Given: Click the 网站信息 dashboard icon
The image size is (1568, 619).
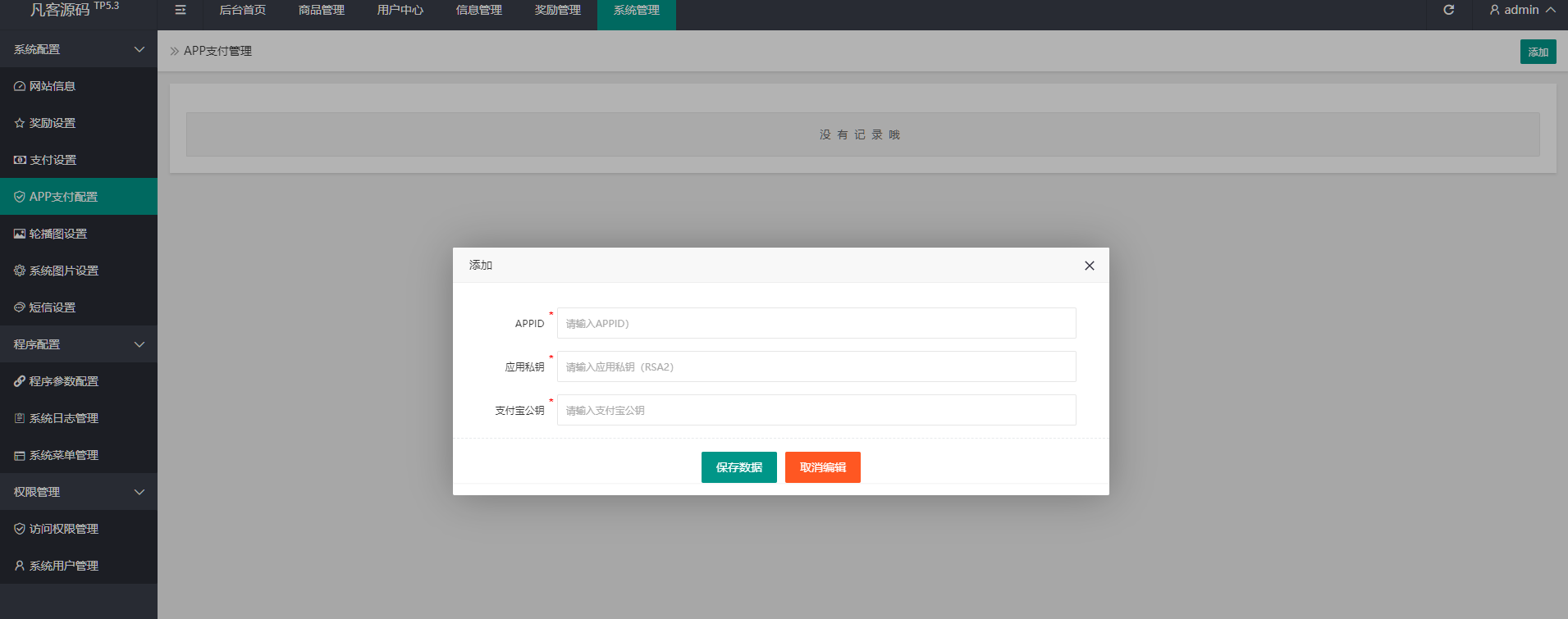Looking at the screenshot, I should click(20, 86).
